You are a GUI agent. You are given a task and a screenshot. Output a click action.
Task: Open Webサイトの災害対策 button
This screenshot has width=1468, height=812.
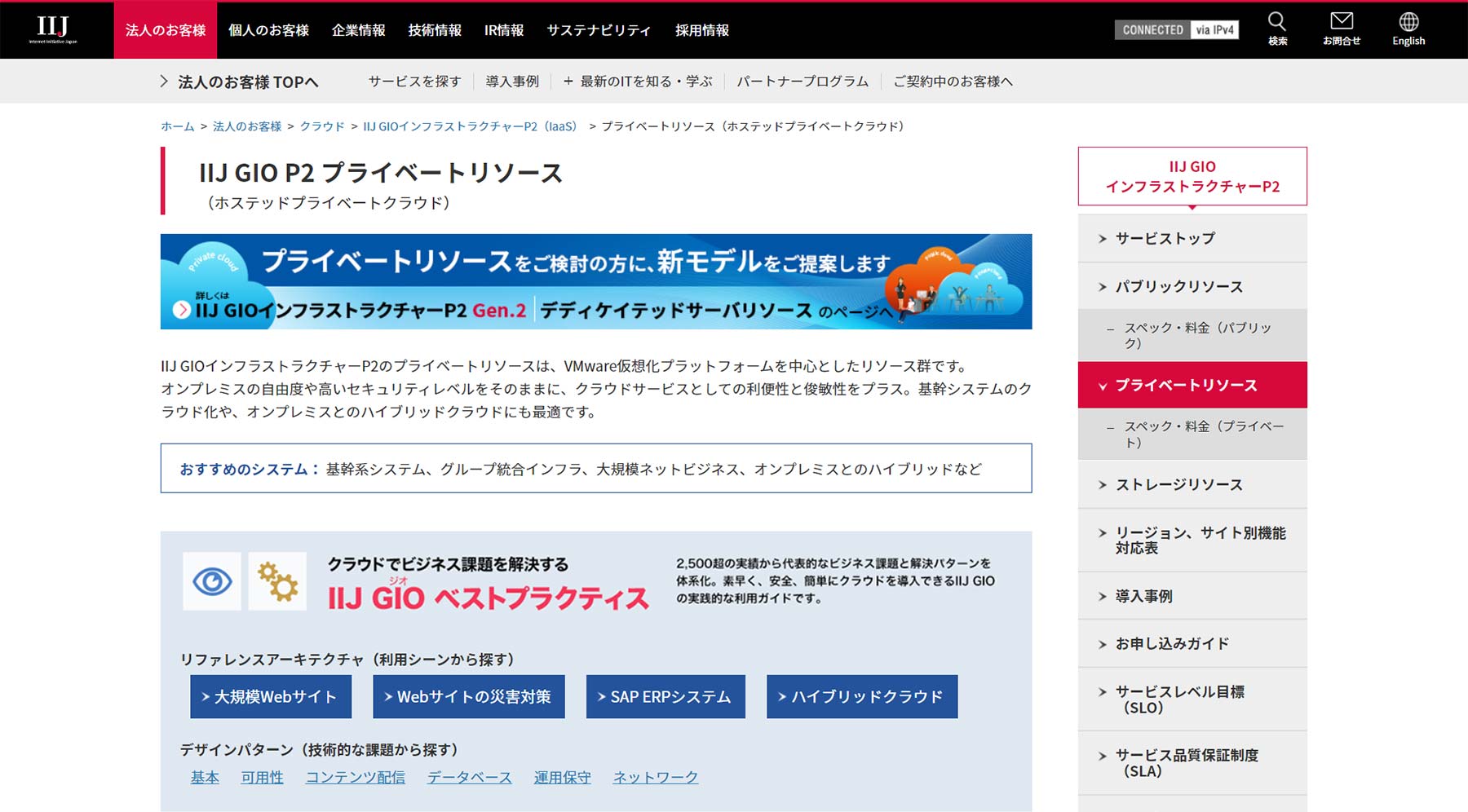[x=469, y=696]
